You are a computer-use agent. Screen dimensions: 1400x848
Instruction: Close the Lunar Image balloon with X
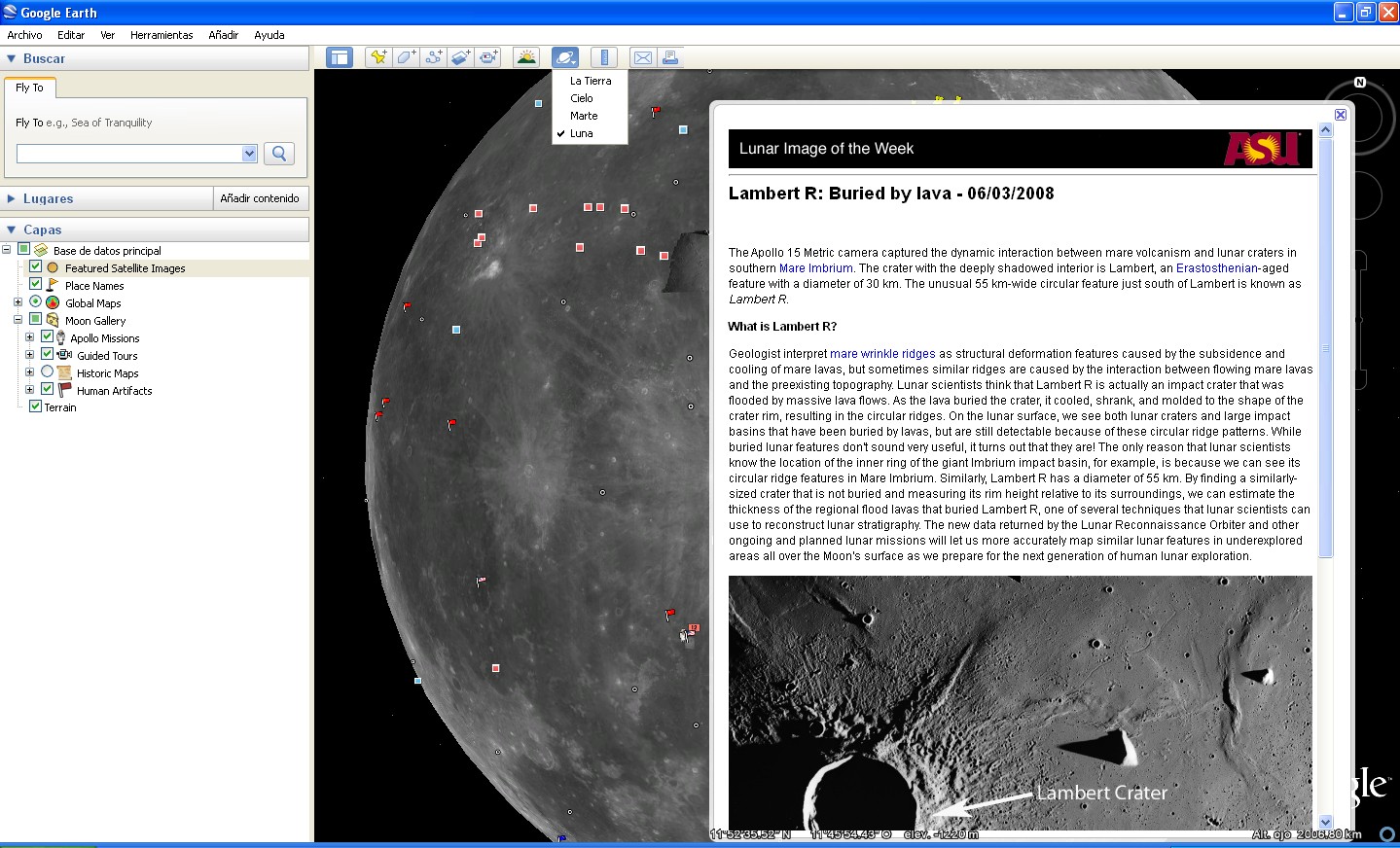point(1340,115)
